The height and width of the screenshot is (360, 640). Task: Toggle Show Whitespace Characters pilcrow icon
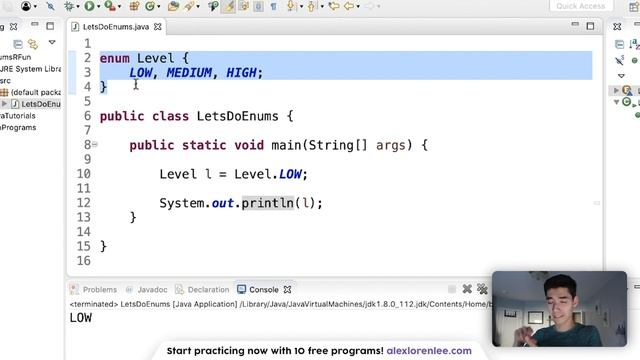point(273,6)
